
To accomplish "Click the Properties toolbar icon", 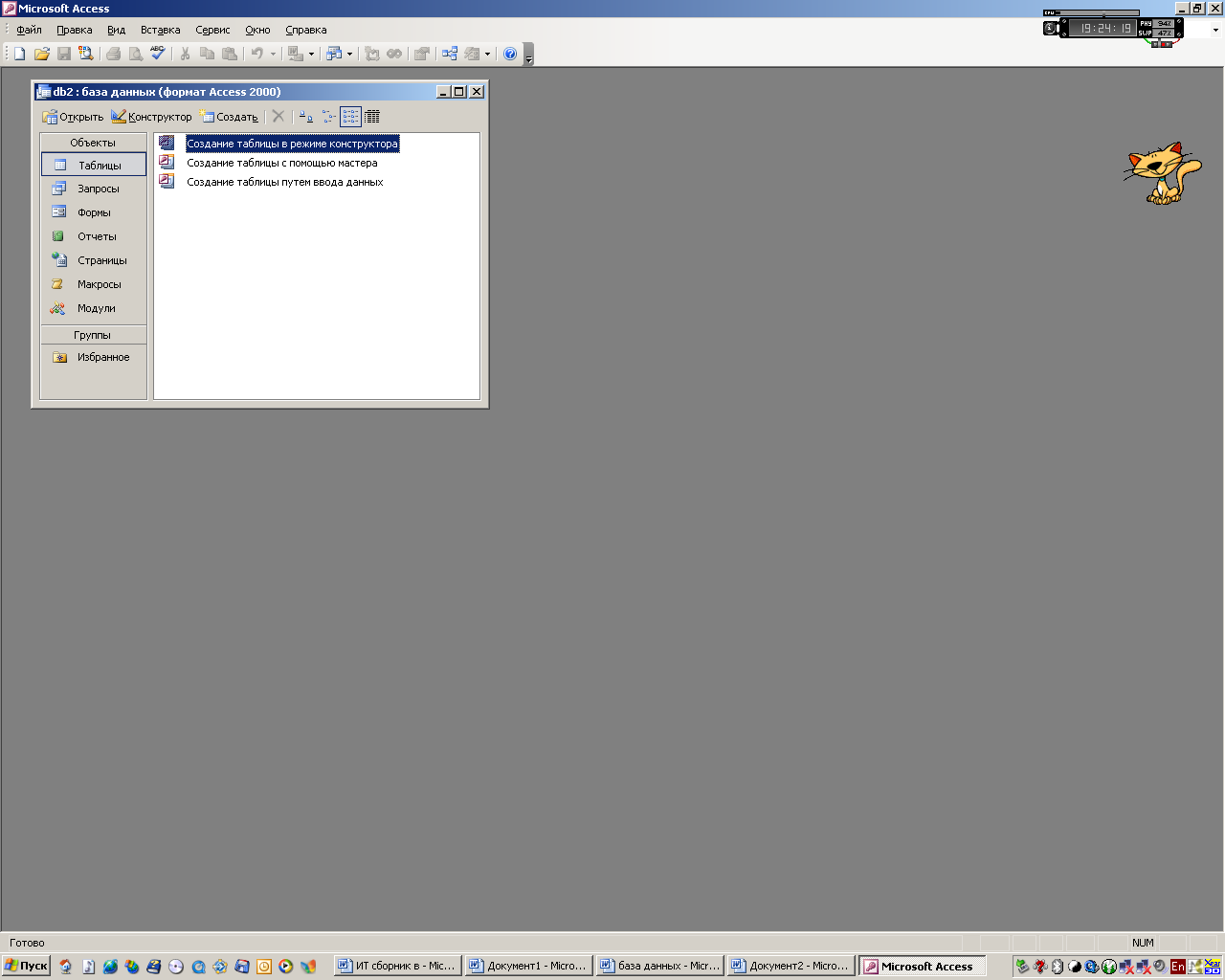I will (421, 54).
